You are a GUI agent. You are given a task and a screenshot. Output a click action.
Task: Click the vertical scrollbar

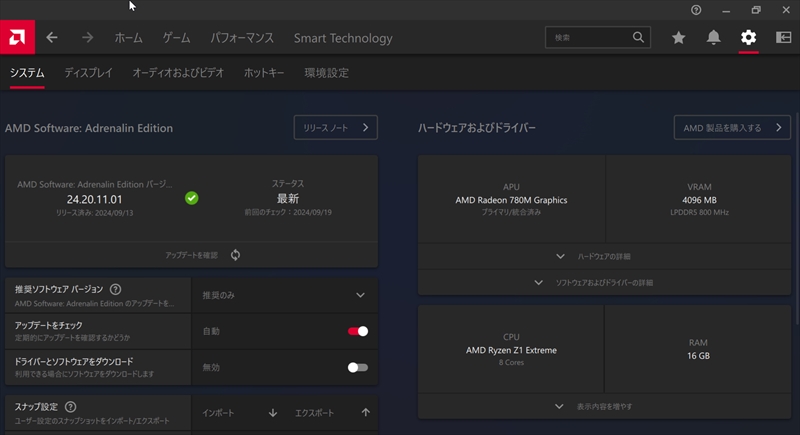click(797, 219)
